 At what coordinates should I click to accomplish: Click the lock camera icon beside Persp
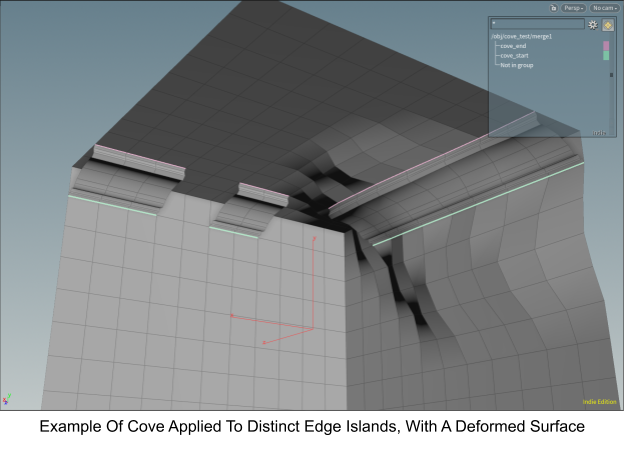coord(551,8)
